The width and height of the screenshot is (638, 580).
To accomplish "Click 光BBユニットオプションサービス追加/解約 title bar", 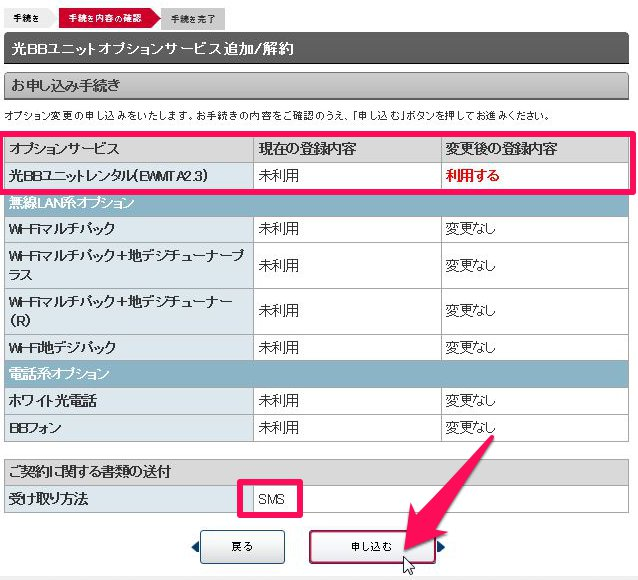I will tap(316, 48).
